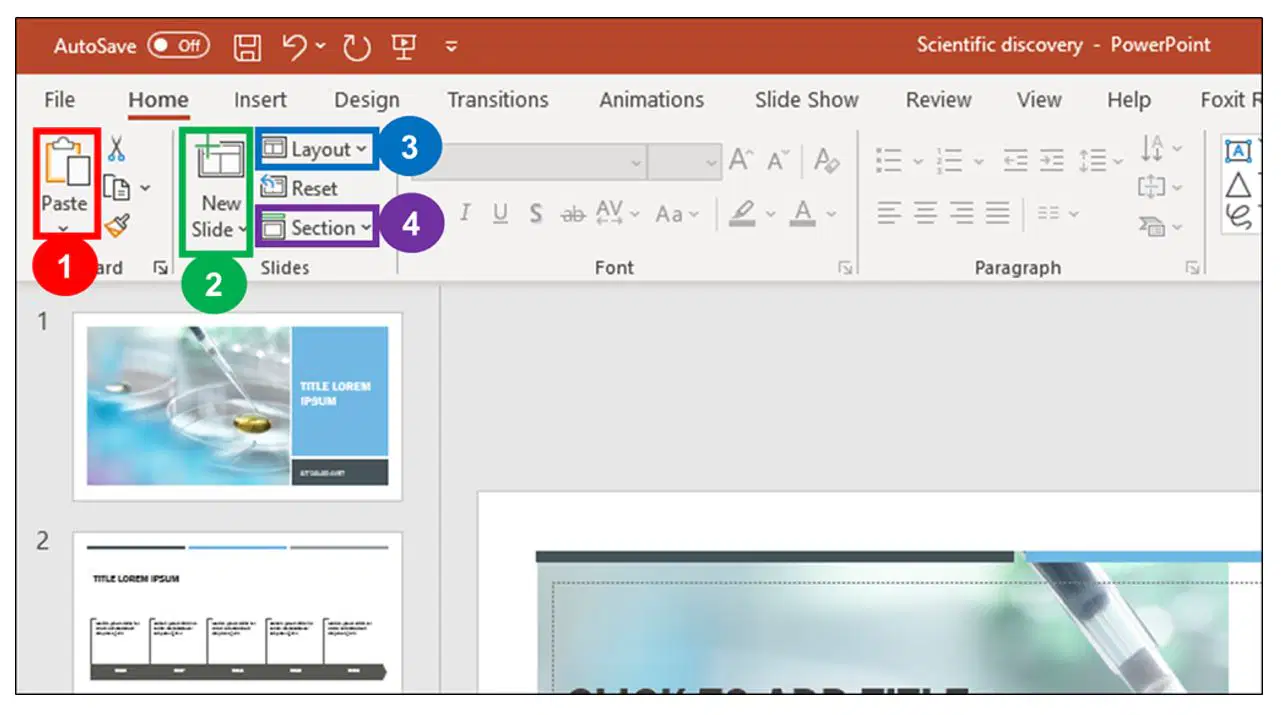Reset the slide layout
The height and width of the screenshot is (715, 1281).
(x=299, y=188)
